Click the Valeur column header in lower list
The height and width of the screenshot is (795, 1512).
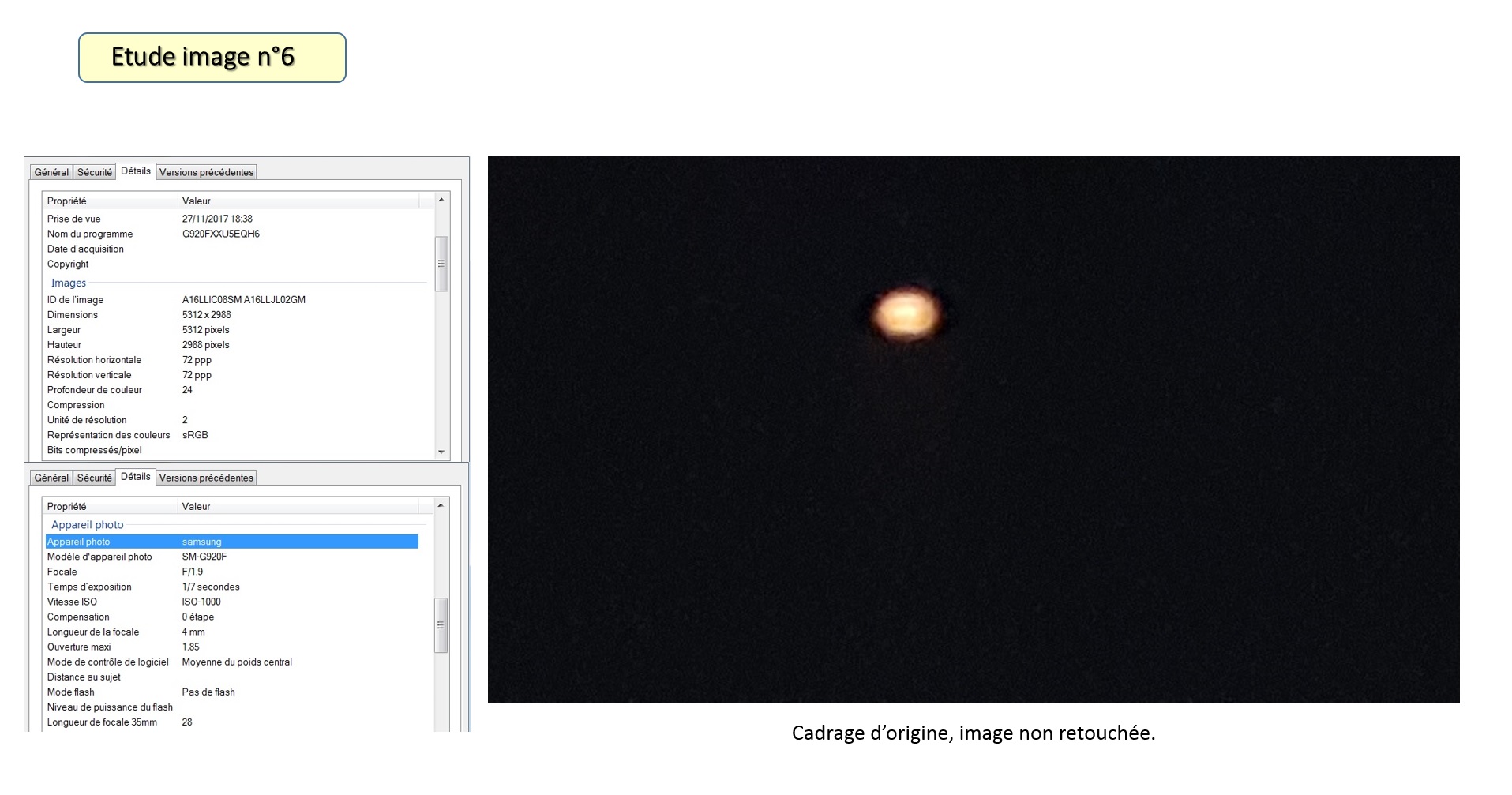click(x=298, y=506)
